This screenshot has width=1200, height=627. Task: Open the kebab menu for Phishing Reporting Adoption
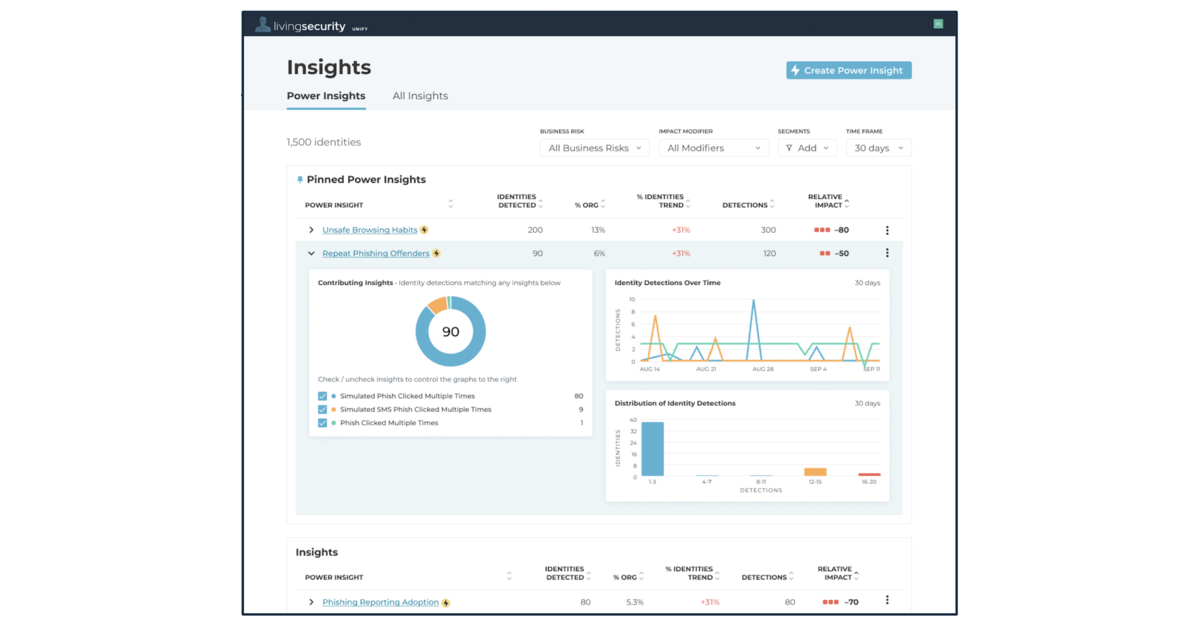click(x=887, y=600)
